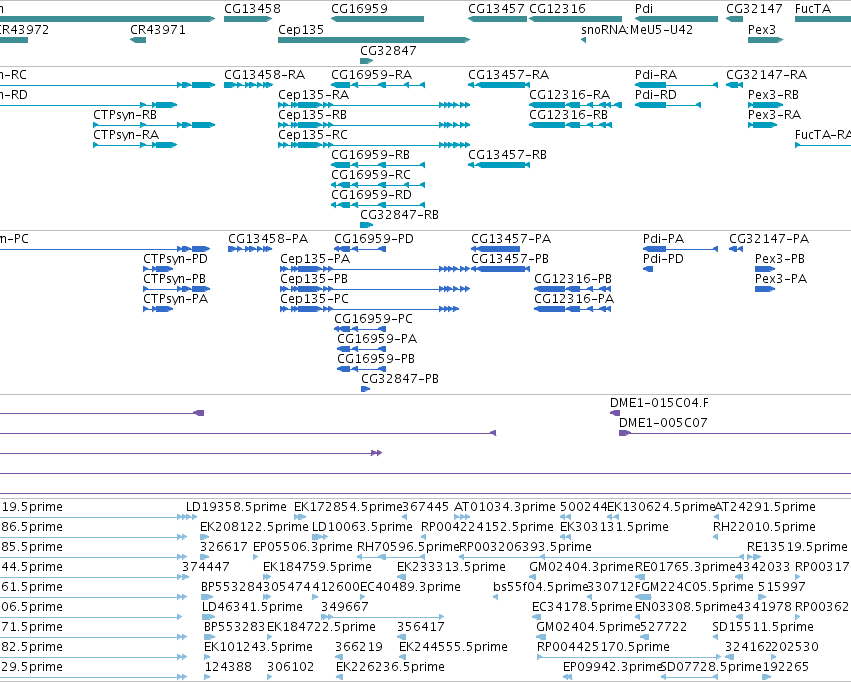Click the Cep135-PC protein label
The width and height of the screenshot is (851, 682).
pyautogui.click(x=314, y=298)
